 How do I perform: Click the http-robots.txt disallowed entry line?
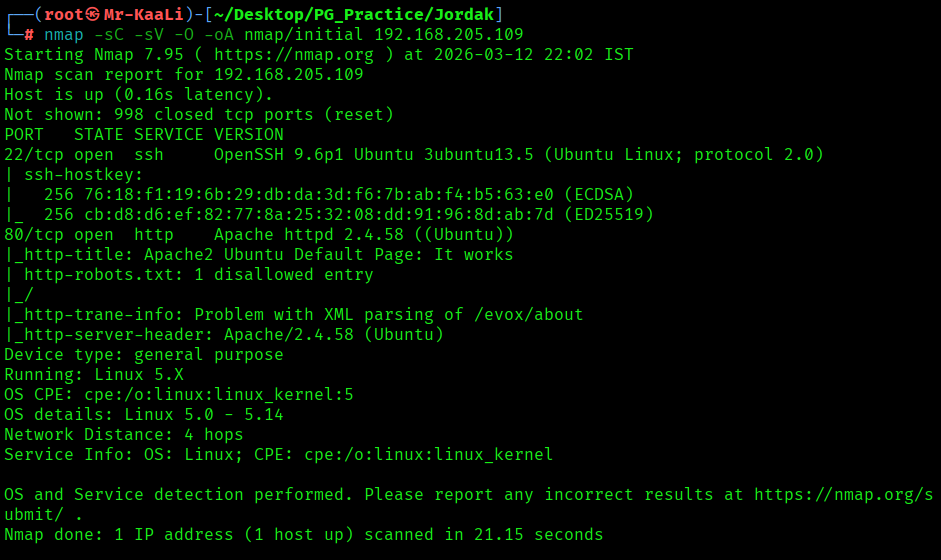pos(198,274)
